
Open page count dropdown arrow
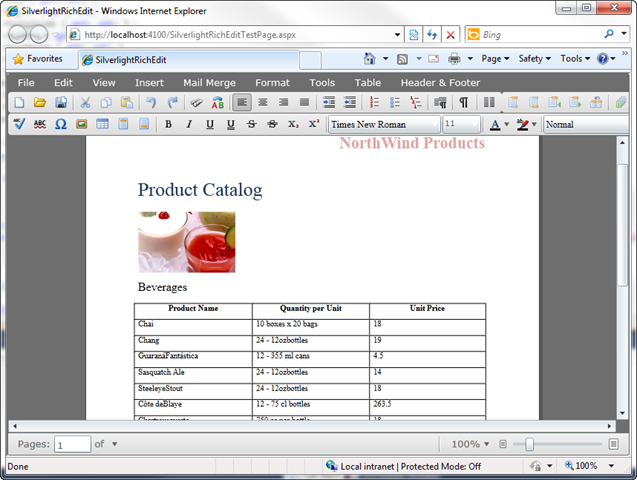coord(115,444)
